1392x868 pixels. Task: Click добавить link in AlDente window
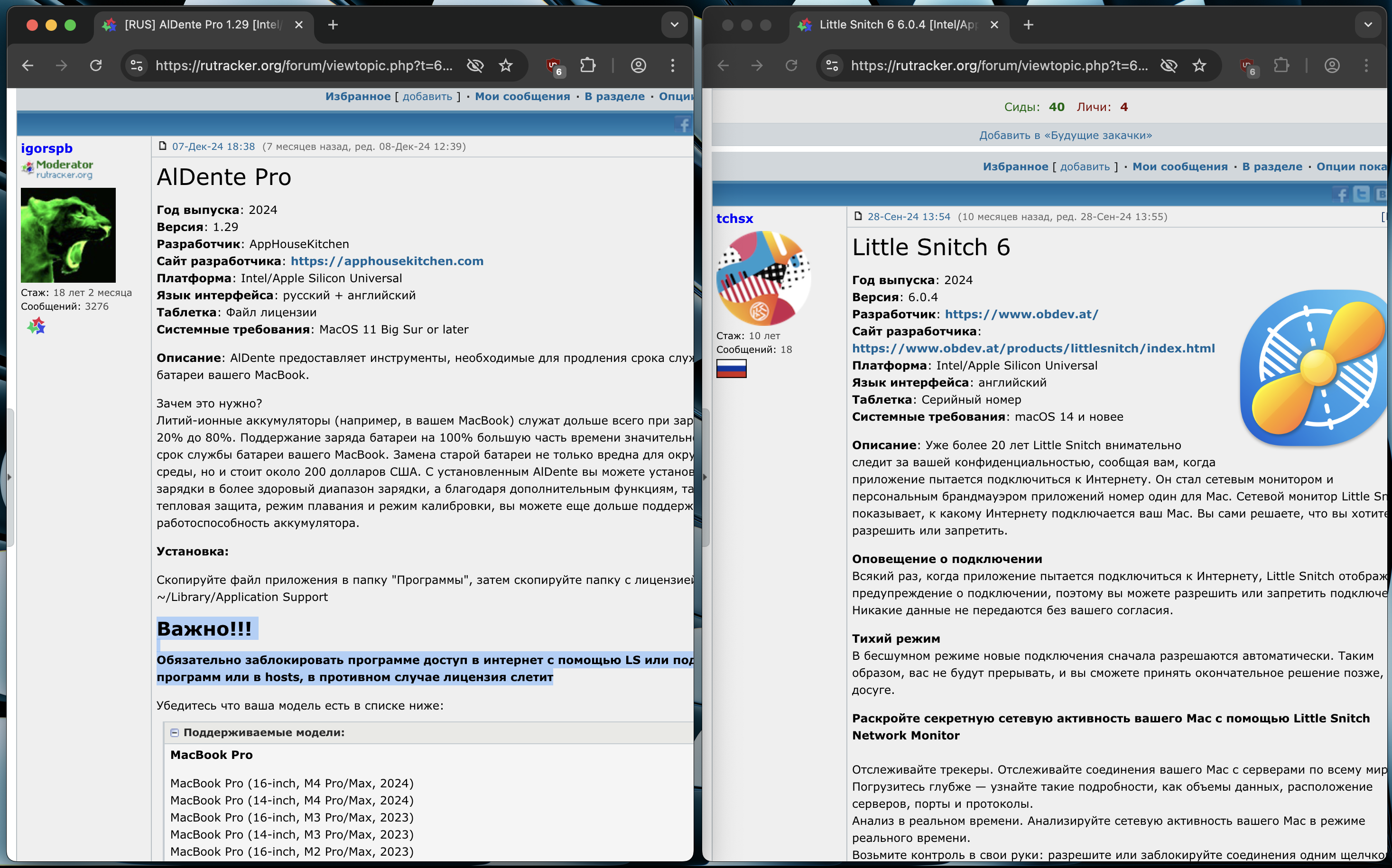427,96
